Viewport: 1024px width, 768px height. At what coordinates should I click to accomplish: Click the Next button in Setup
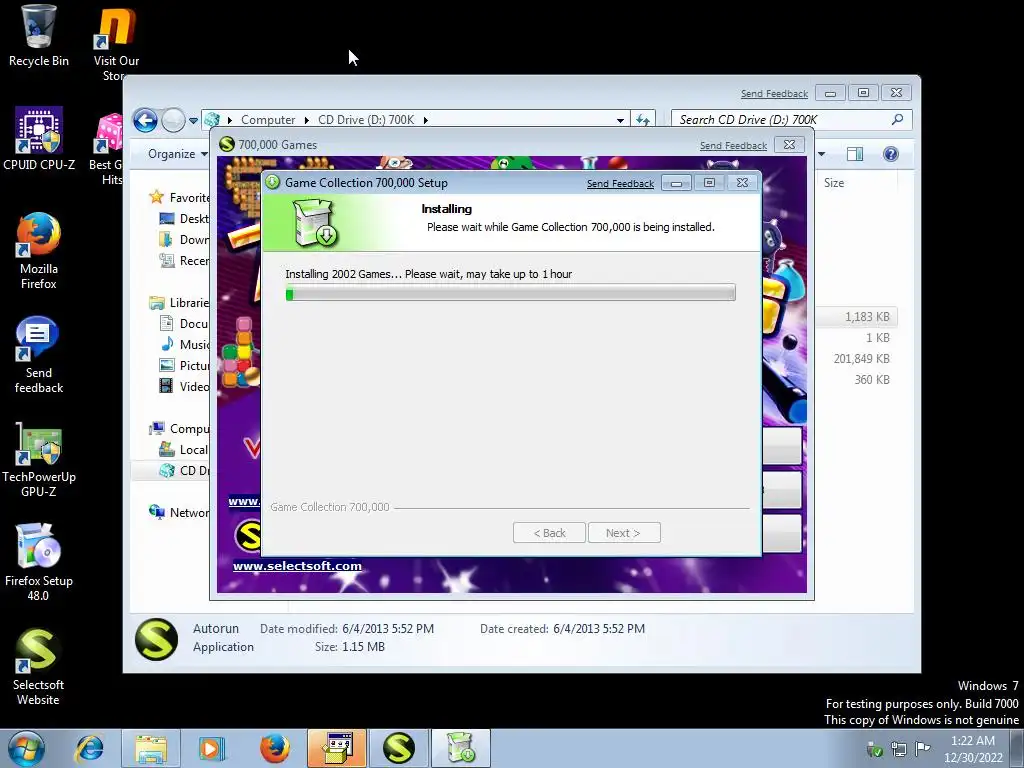[x=624, y=533]
